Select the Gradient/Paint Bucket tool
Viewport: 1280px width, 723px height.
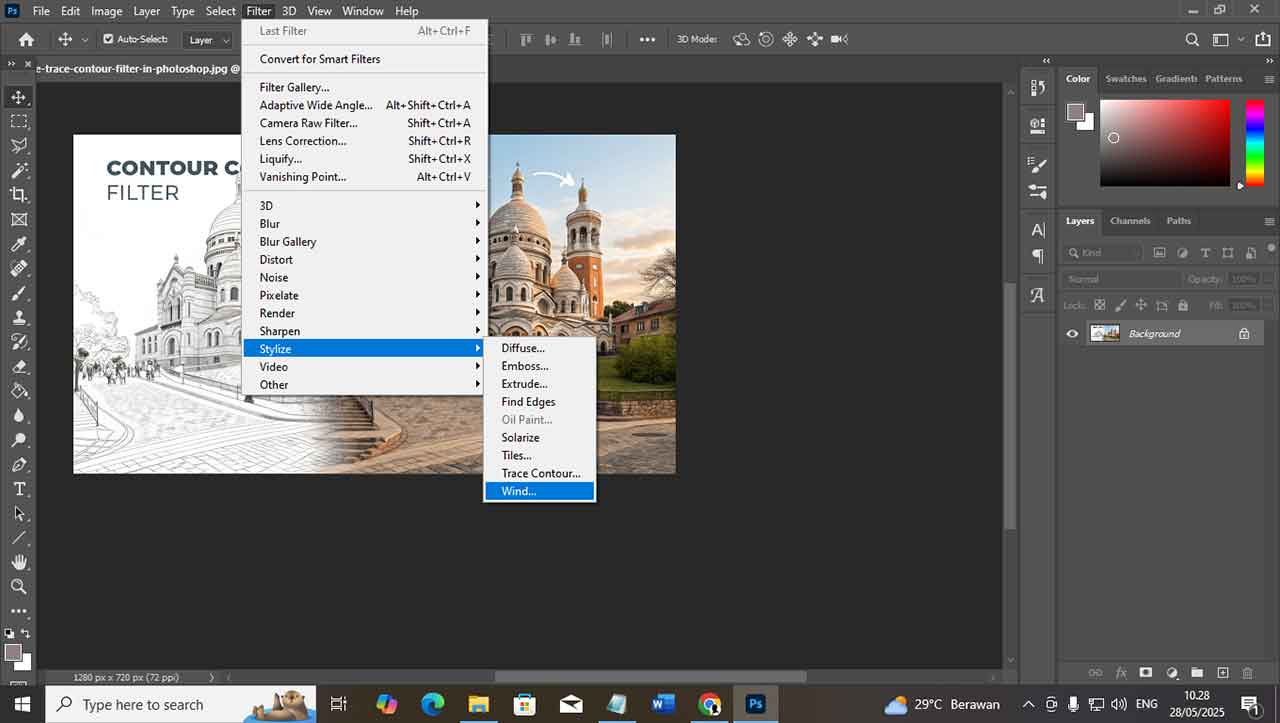click(x=19, y=391)
